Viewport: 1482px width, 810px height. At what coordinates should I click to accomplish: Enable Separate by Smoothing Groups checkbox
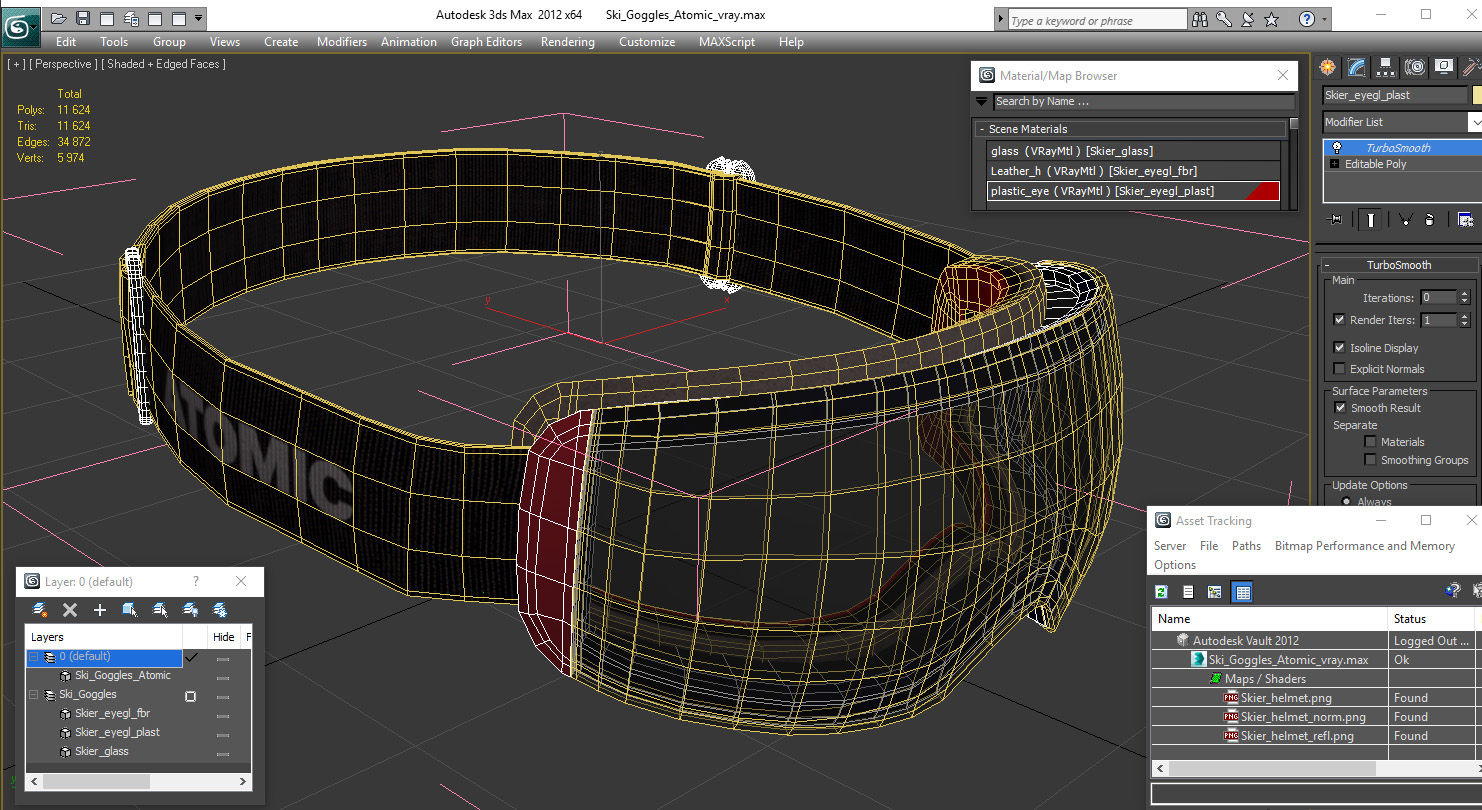[x=1370, y=460]
